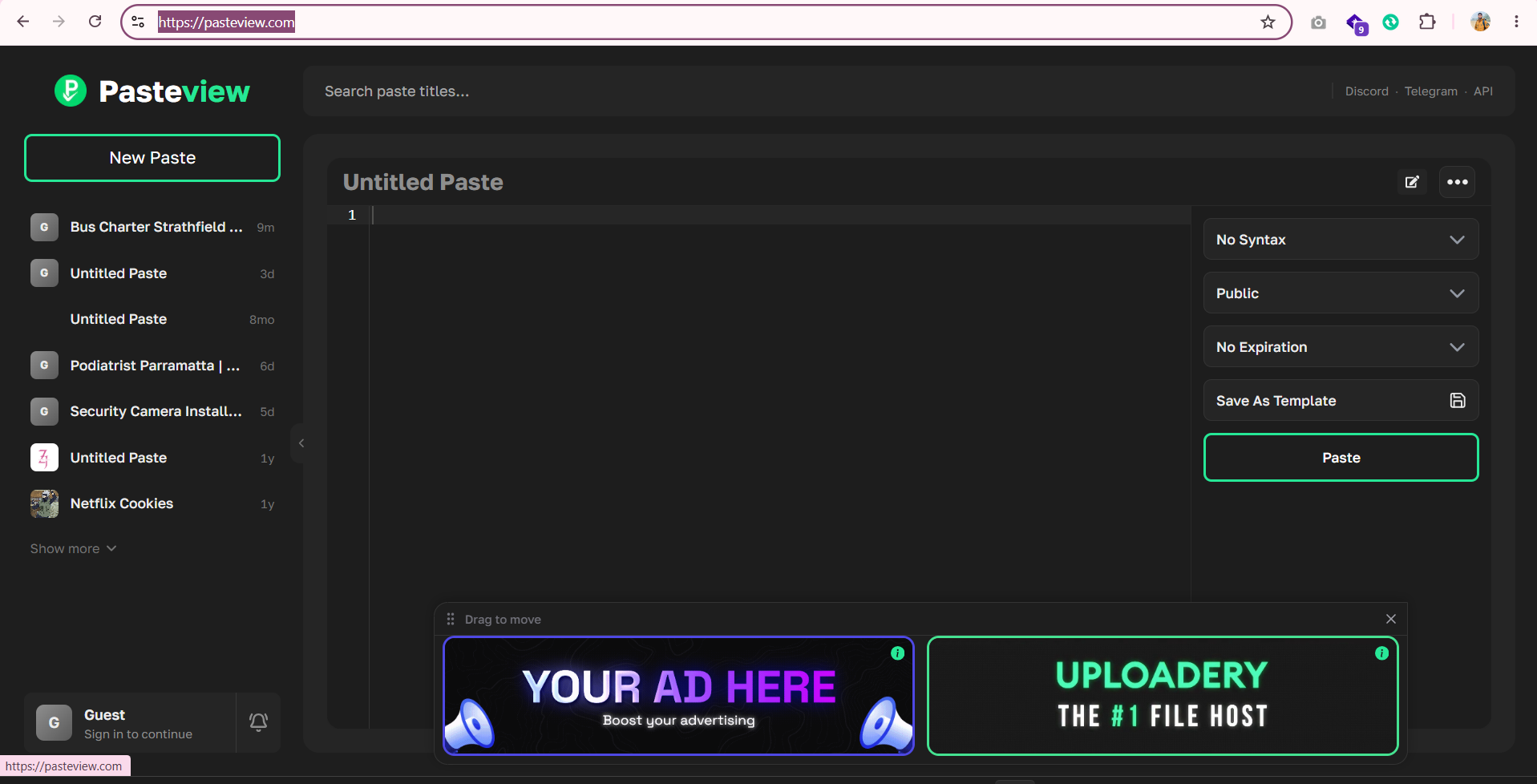Open the Telegram link

[x=1430, y=91]
